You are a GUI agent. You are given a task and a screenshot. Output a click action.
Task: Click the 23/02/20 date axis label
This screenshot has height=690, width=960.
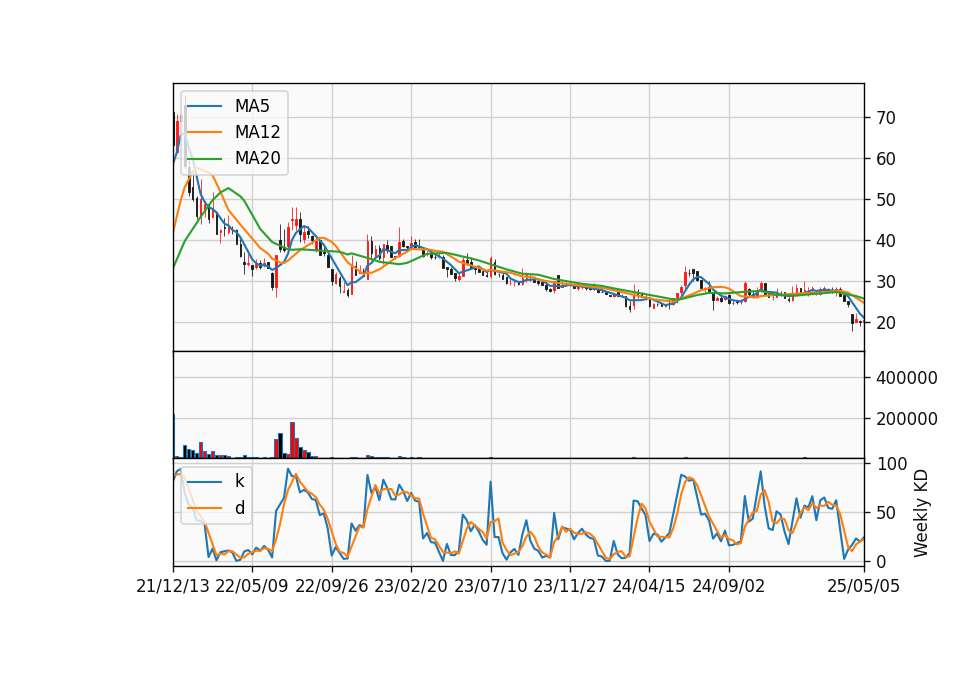[411, 586]
